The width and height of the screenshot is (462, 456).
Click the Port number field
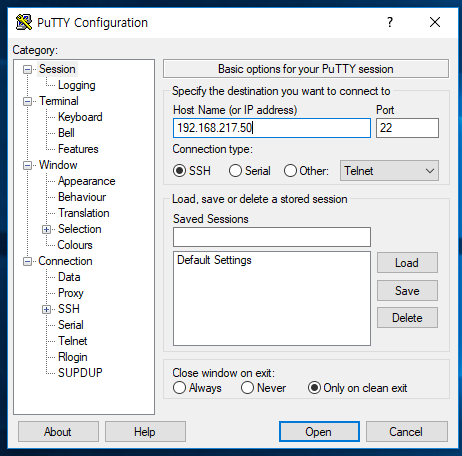tap(407, 128)
